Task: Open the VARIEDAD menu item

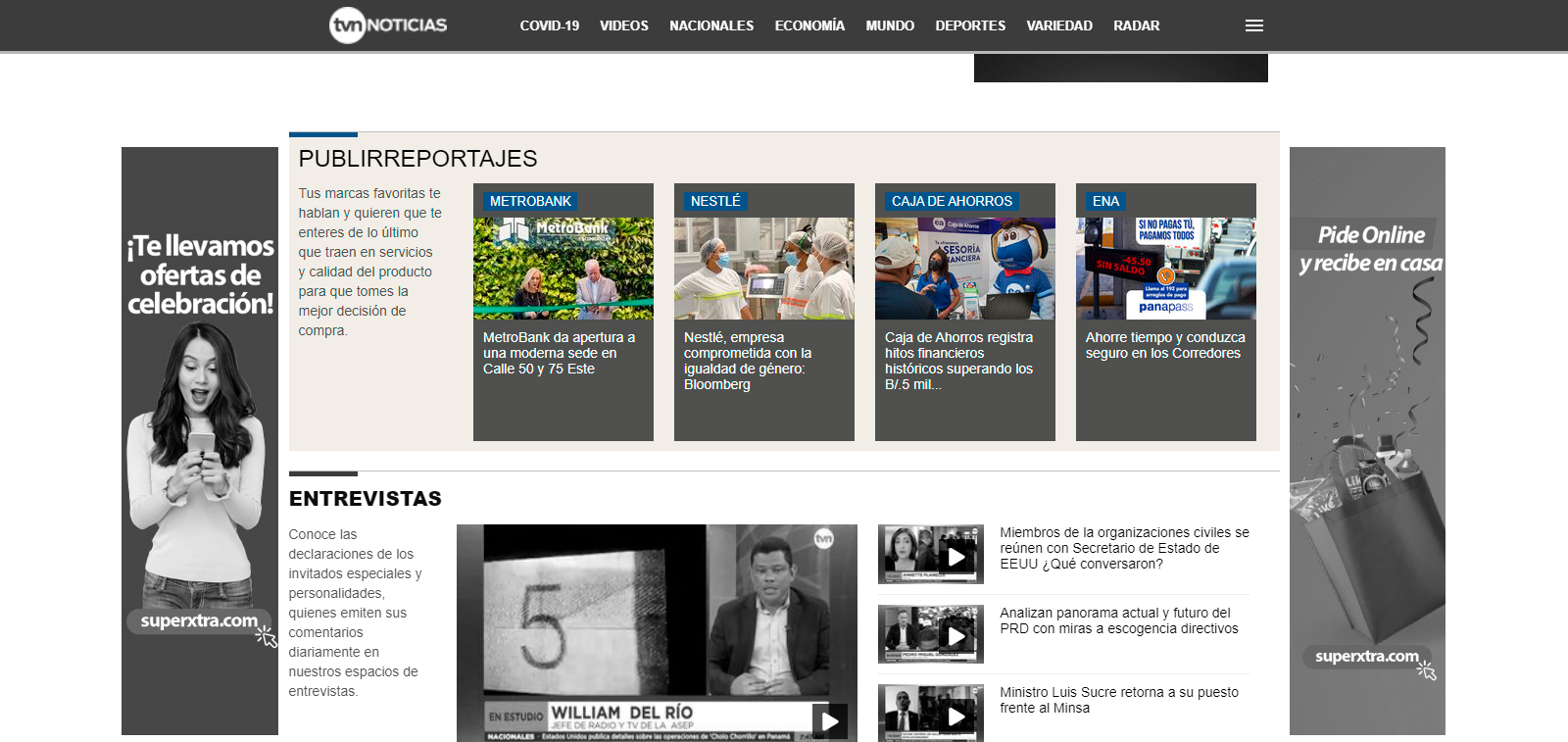Action: click(x=1059, y=25)
